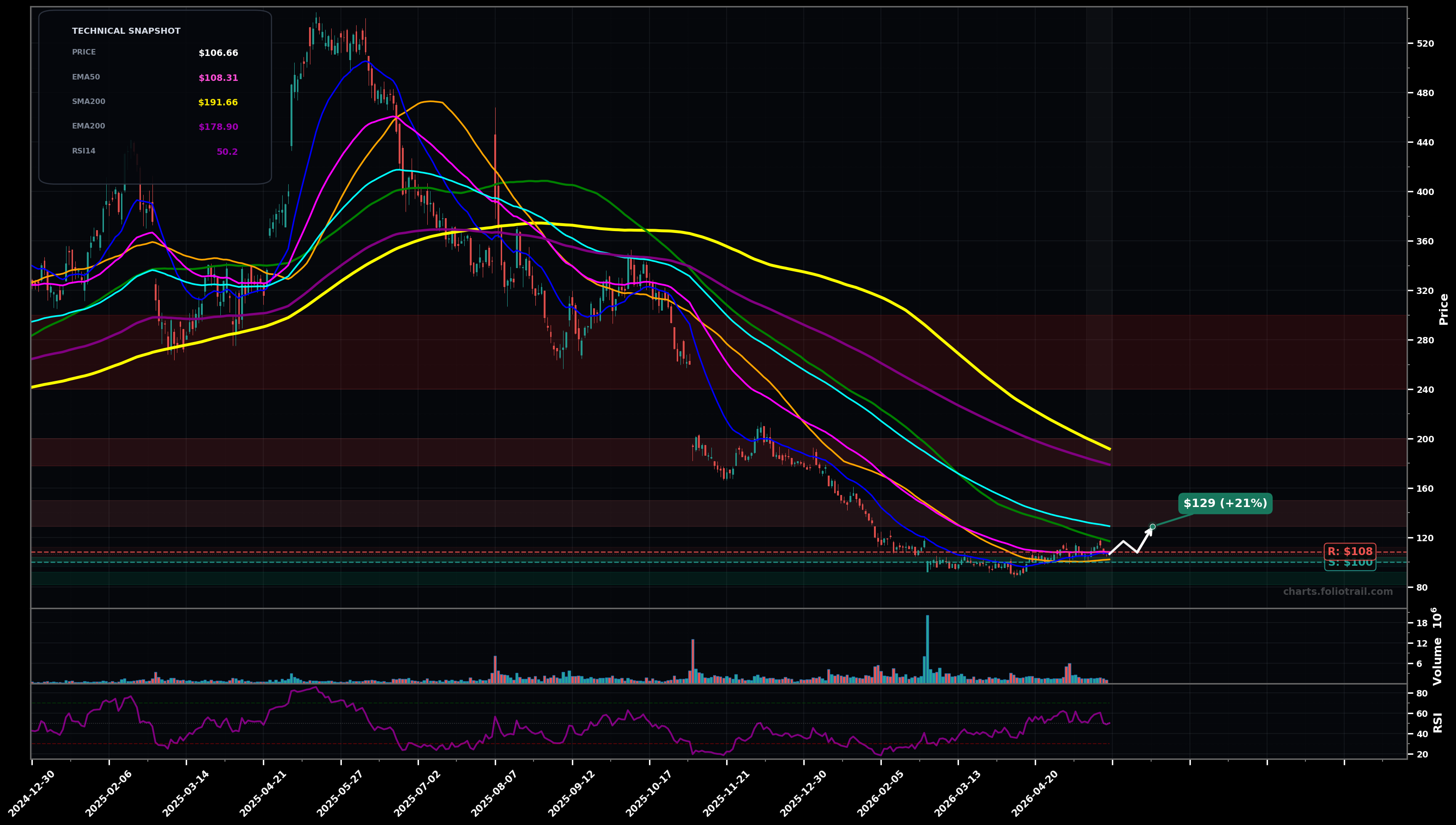This screenshot has width=1456, height=825.
Task: Click the RSI14 label in snapshot
Action: (84, 151)
